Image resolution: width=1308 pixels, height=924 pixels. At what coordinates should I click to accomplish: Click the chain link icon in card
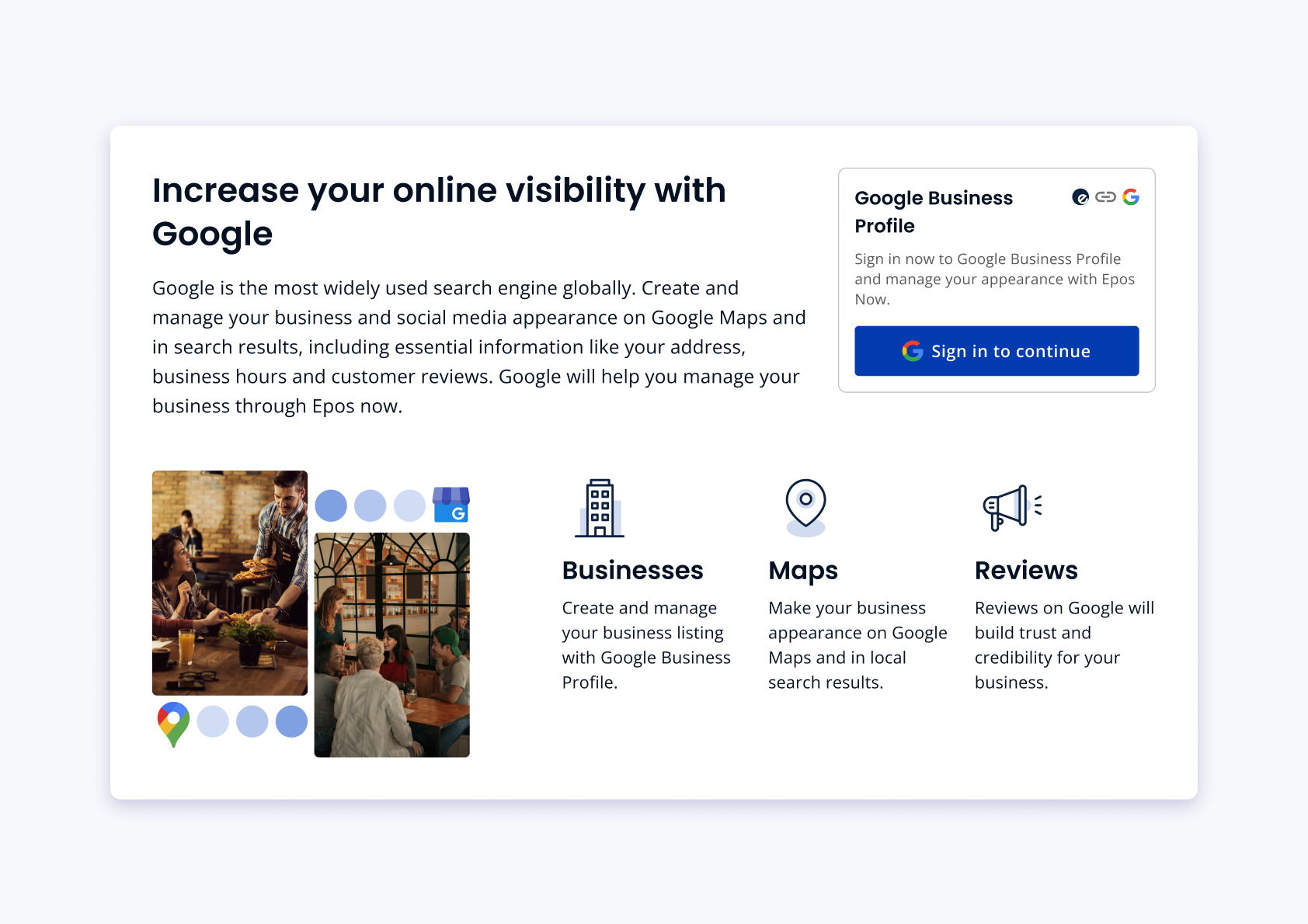(x=1105, y=197)
